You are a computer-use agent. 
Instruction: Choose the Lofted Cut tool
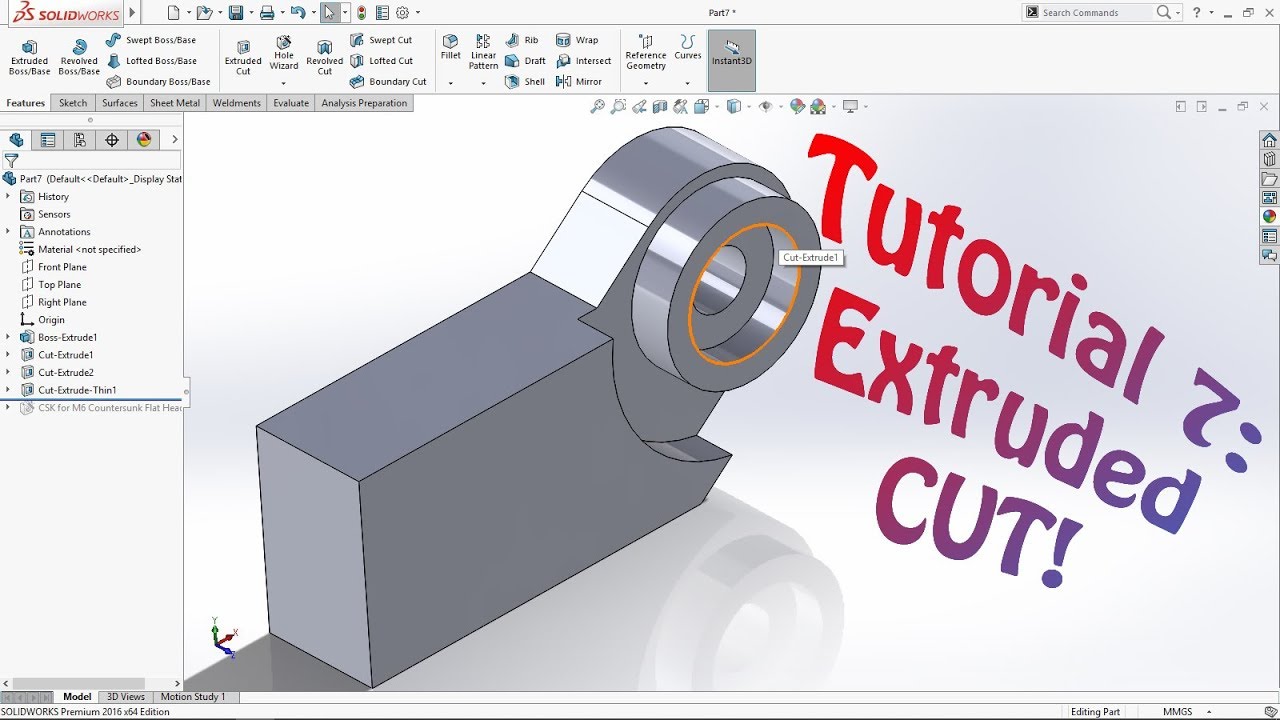381,61
